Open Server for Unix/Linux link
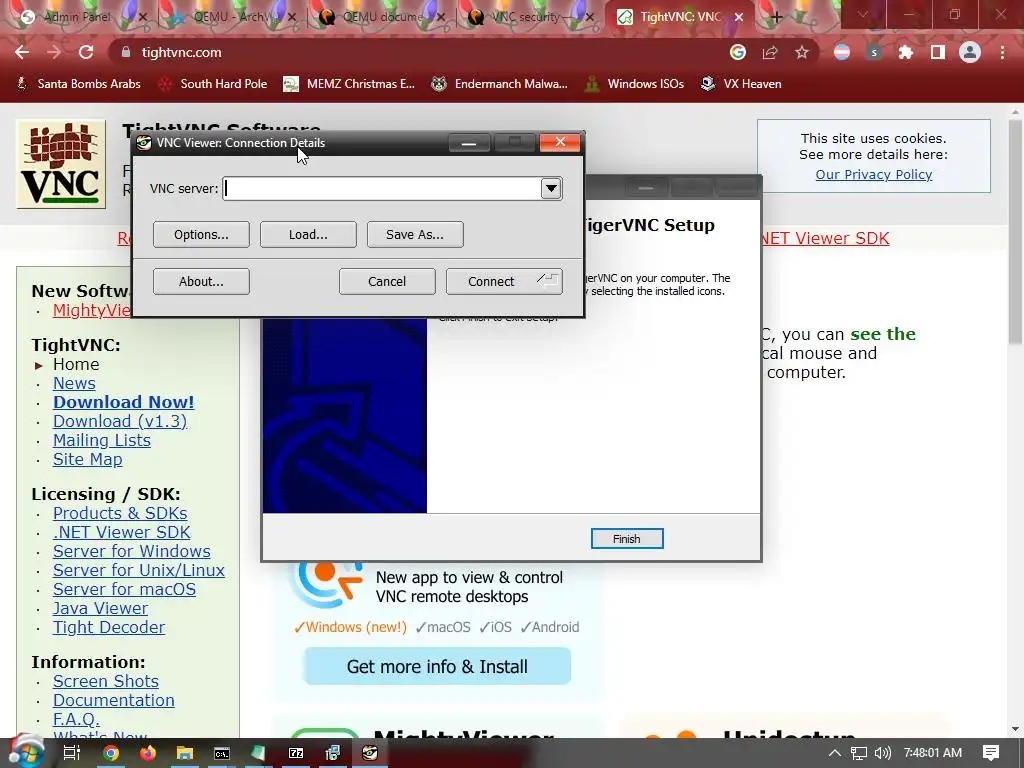 pyautogui.click(x=138, y=570)
